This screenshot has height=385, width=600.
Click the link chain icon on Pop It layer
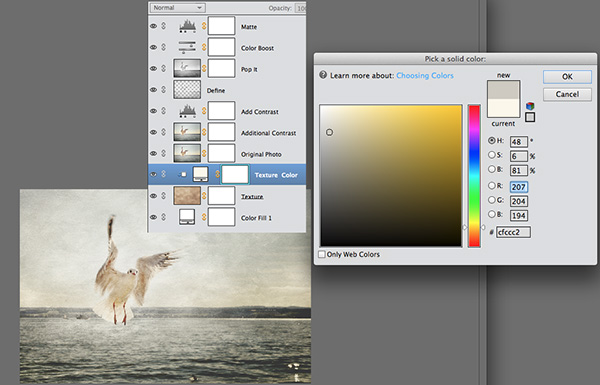point(204,69)
